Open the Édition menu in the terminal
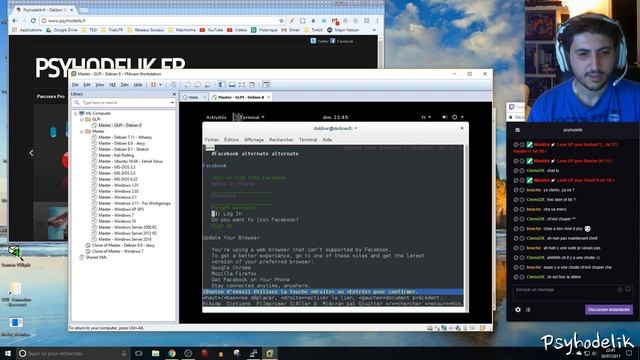The image size is (640, 360). pos(231,140)
